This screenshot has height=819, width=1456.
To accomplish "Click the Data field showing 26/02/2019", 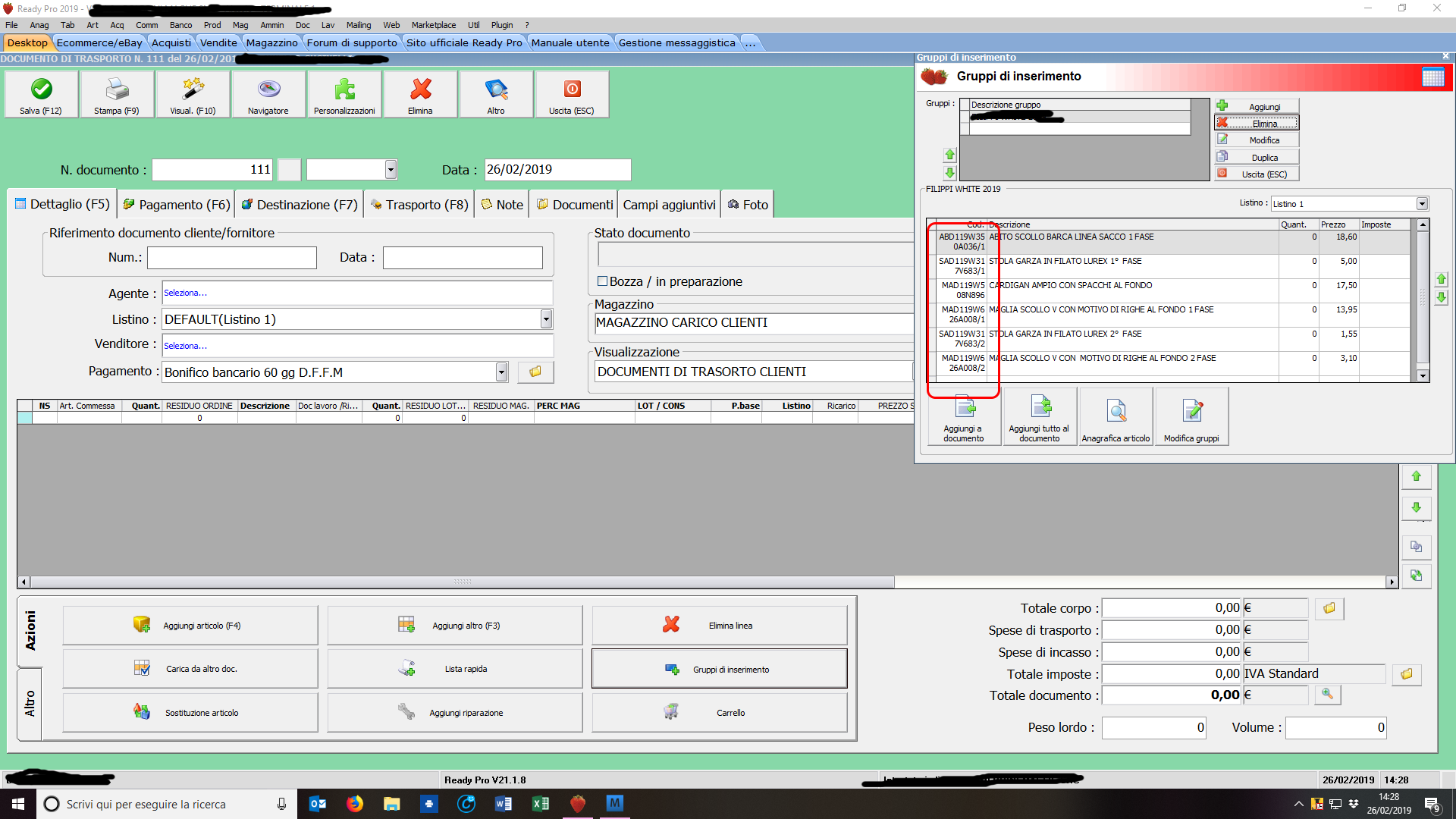I will click(x=557, y=169).
